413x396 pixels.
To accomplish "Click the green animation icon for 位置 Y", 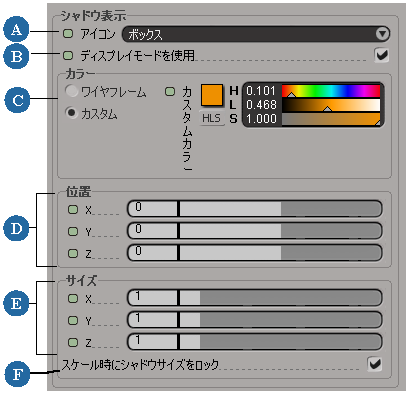I will pos(73,231).
